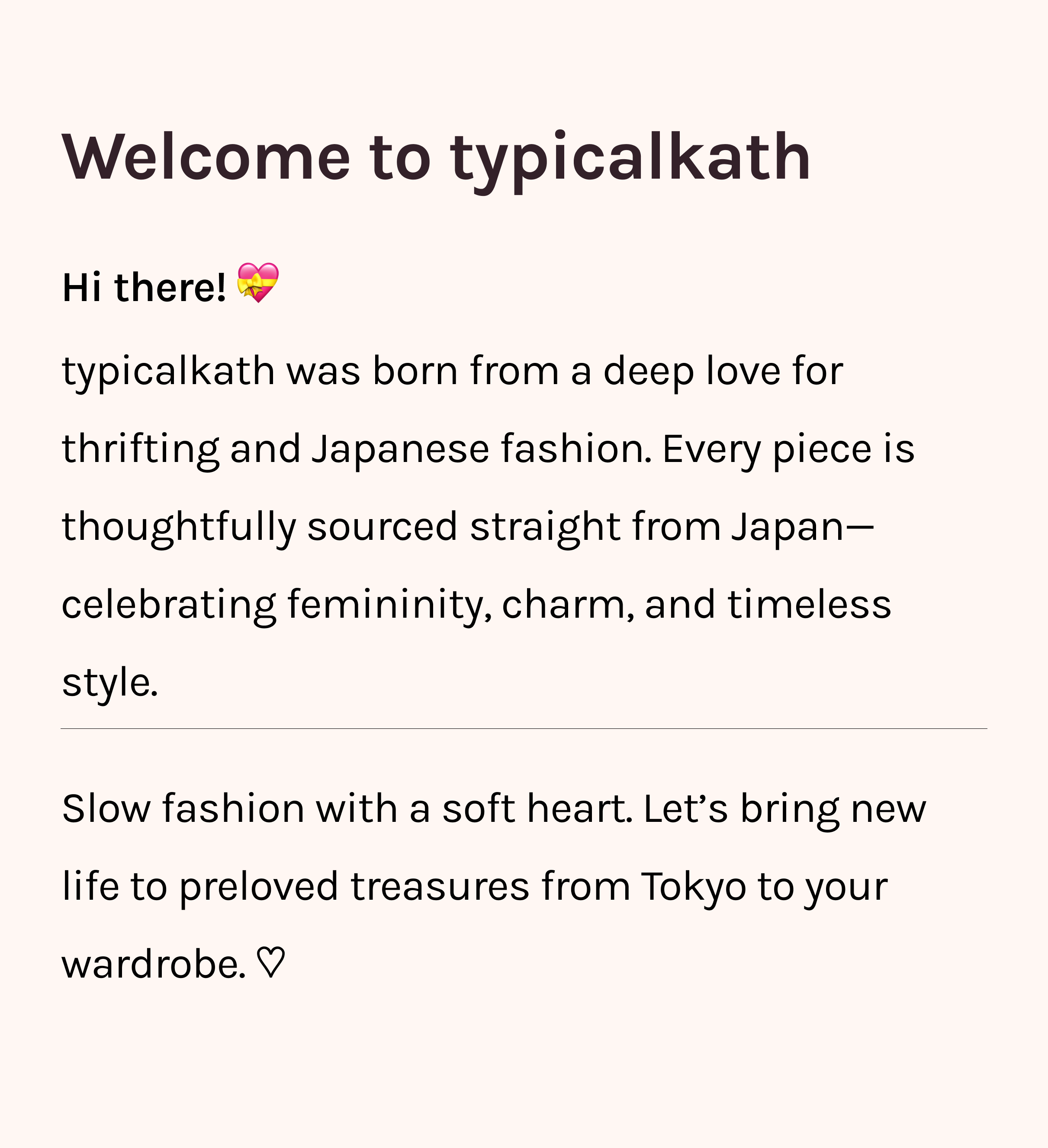Click the word sourced
Image resolution: width=1048 pixels, height=1148 pixels.
[382, 527]
